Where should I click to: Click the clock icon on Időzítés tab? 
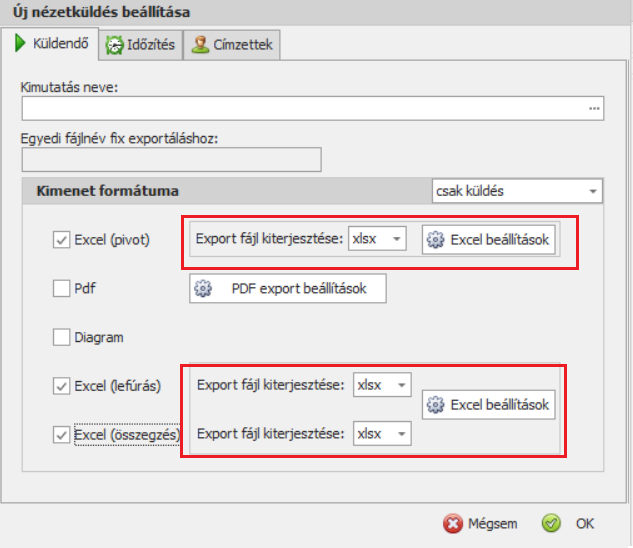[x=115, y=45]
